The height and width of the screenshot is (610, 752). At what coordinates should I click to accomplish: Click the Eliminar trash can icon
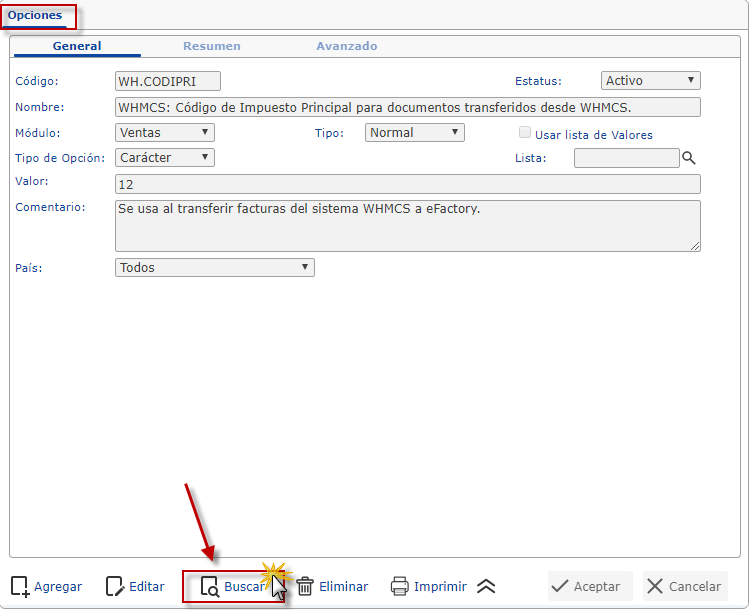(x=305, y=587)
